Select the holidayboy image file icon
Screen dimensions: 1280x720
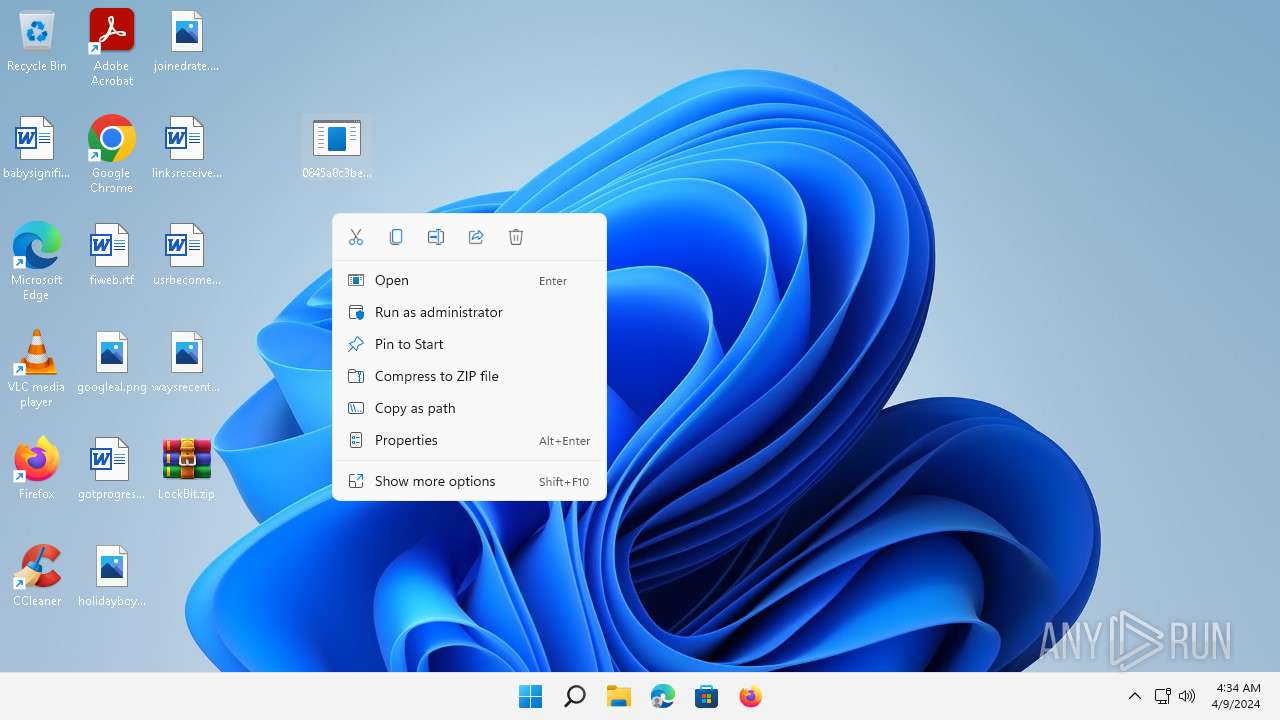point(112,577)
